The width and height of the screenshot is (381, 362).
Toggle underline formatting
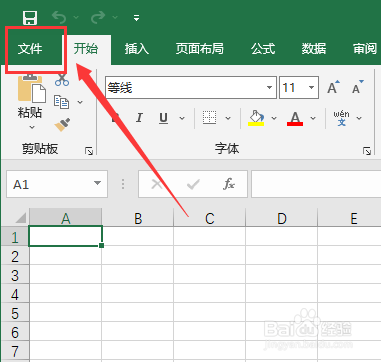tap(163, 118)
